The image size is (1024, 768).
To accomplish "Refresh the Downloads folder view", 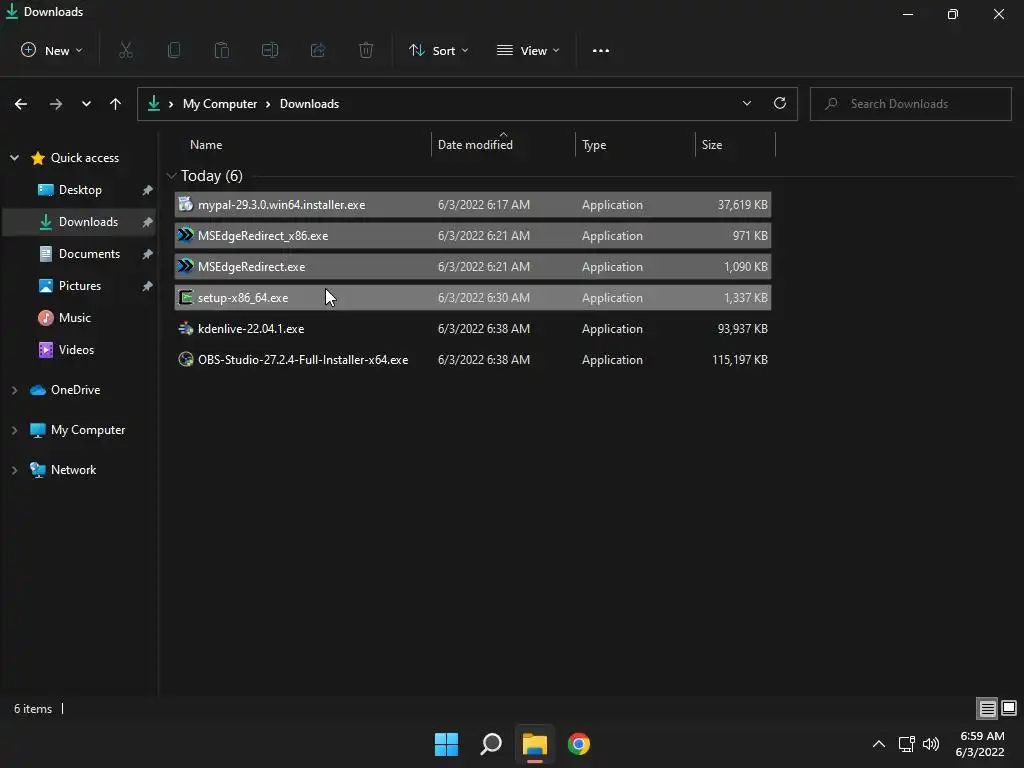I will pyautogui.click(x=780, y=103).
